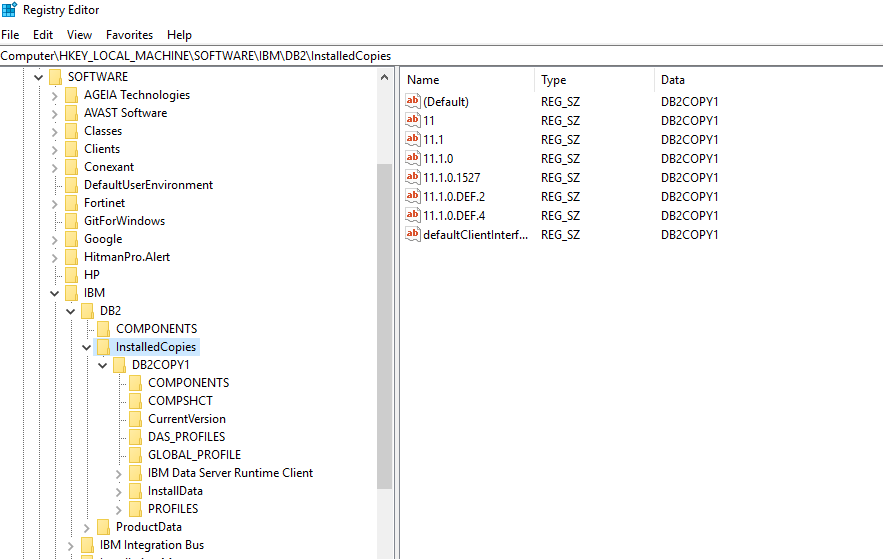Click the tree pane vertical scrollbar thumb
The image size is (883, 559).
click(x=385, y=327)
